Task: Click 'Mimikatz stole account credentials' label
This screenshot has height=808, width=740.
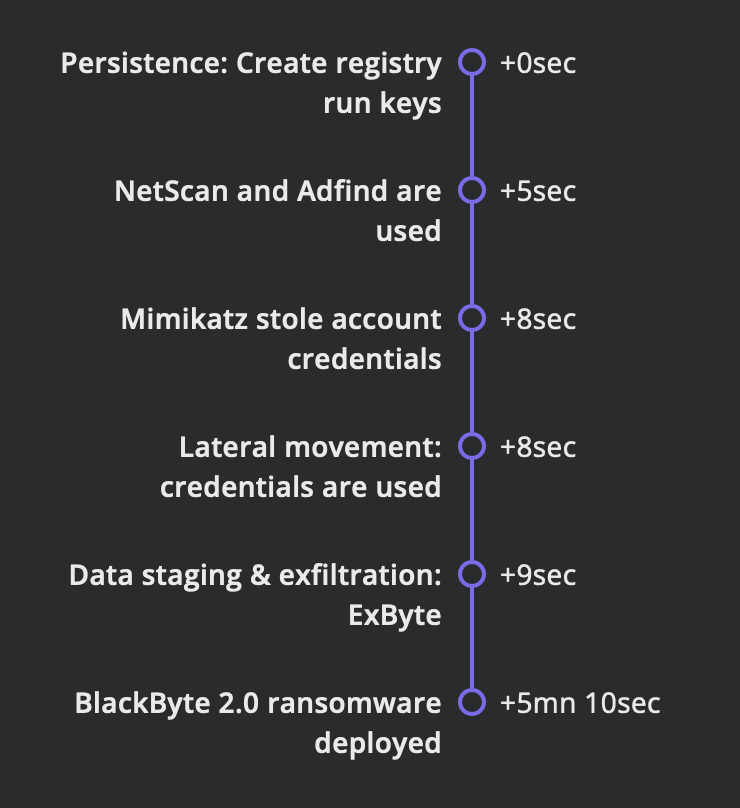Action: click(281, 339)
